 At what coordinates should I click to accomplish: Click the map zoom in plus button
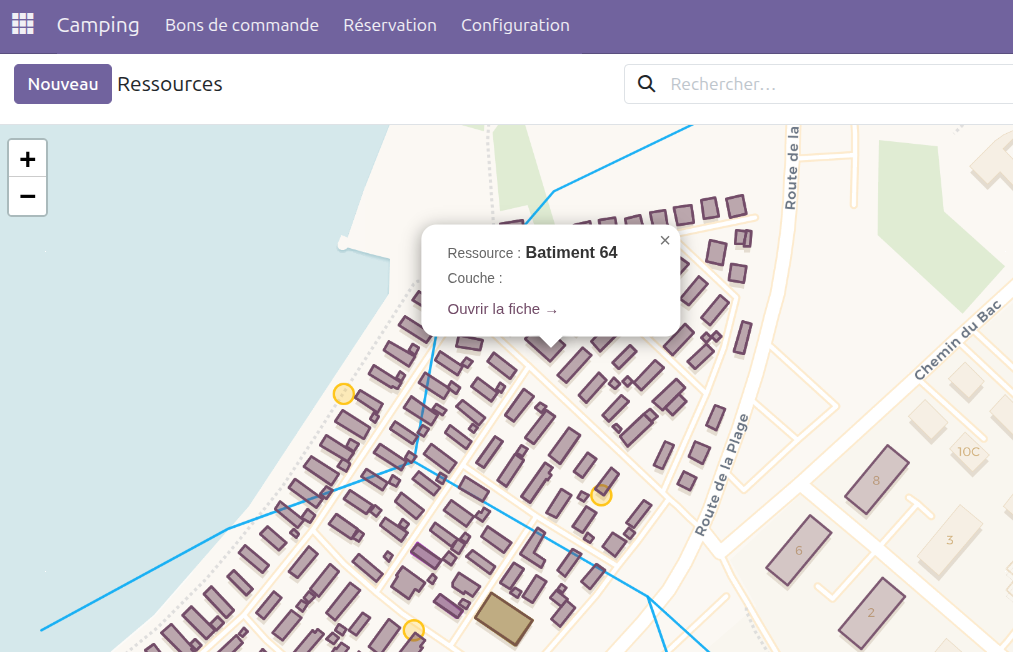coord(28,159)
